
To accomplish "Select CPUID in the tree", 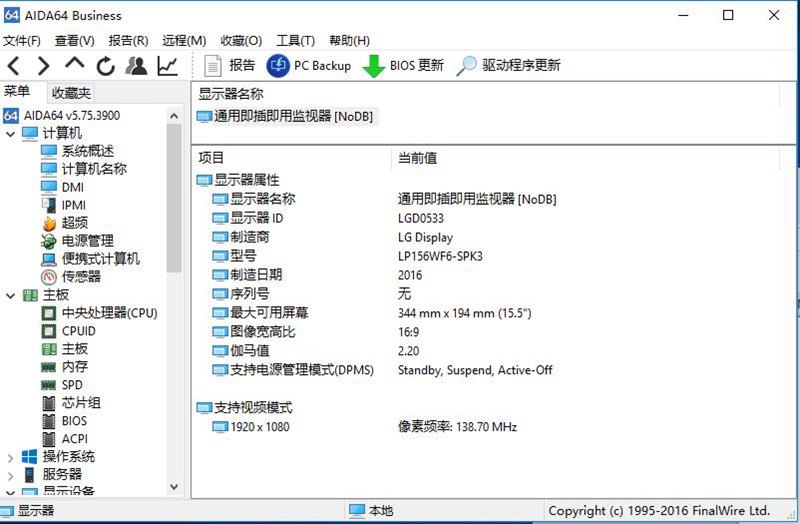I will pyautogui.click(x=68, y=331).
